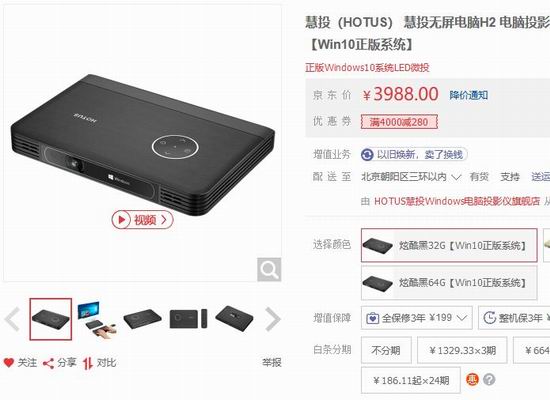The width and height of the screenshot is (550, 400).
Task: Open the HOTUS慧投 flagship store link
Action: tap(457, 201)
